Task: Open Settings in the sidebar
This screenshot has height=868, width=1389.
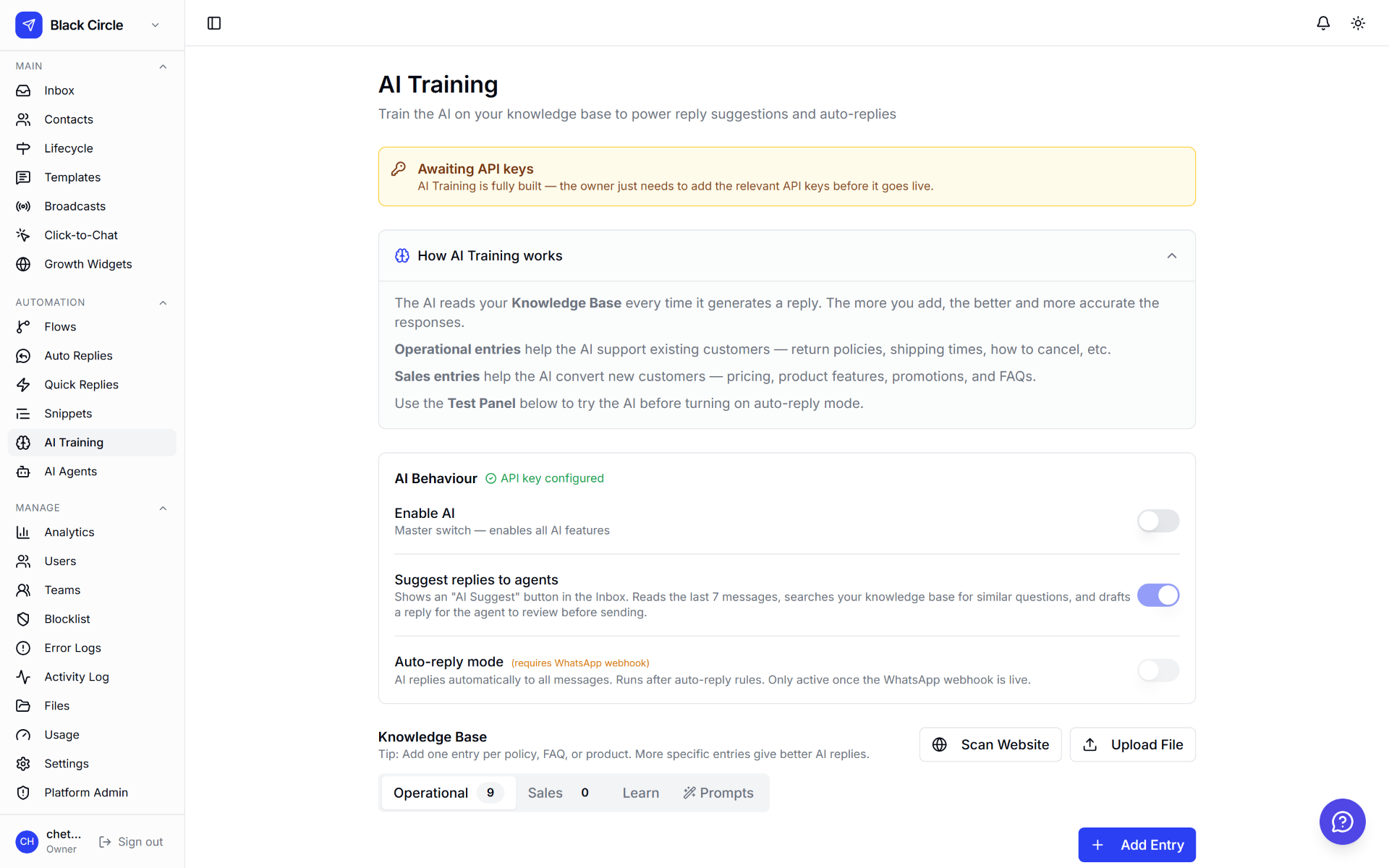Action: (92, 764)
